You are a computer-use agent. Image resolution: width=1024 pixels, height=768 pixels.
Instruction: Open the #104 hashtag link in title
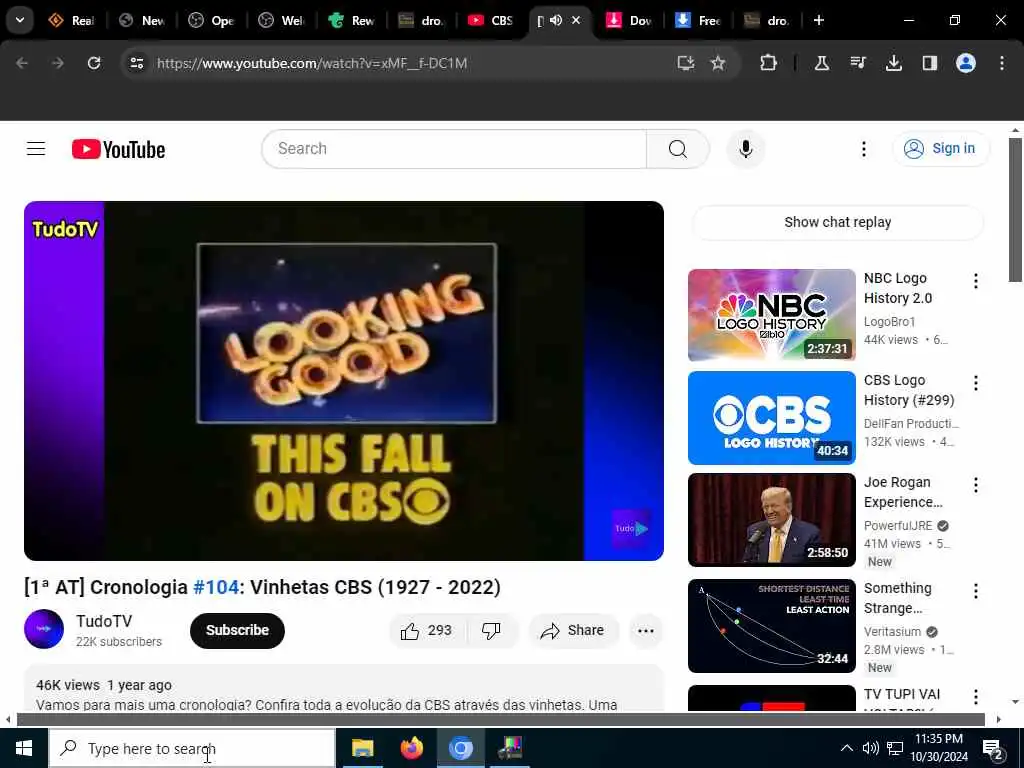click(x=216, y=587)
